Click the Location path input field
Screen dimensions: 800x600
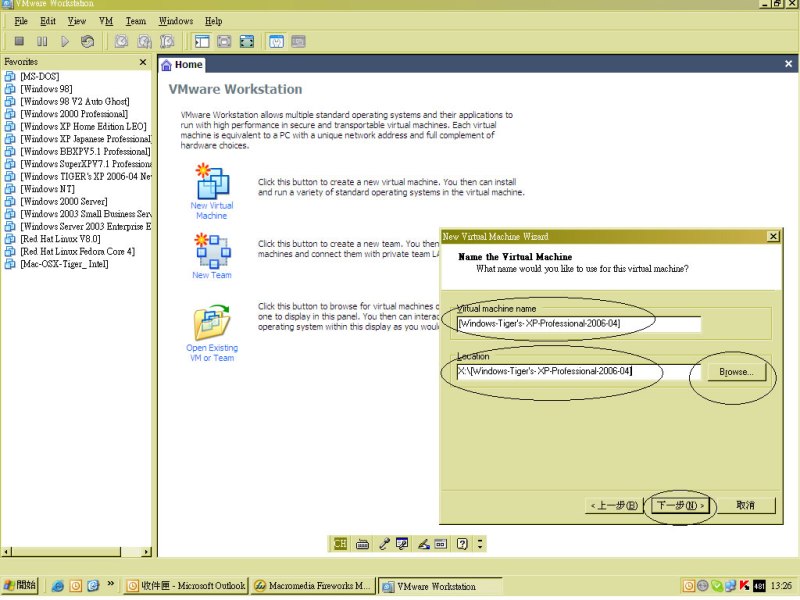pyautogui.click(x=579, y=371)
